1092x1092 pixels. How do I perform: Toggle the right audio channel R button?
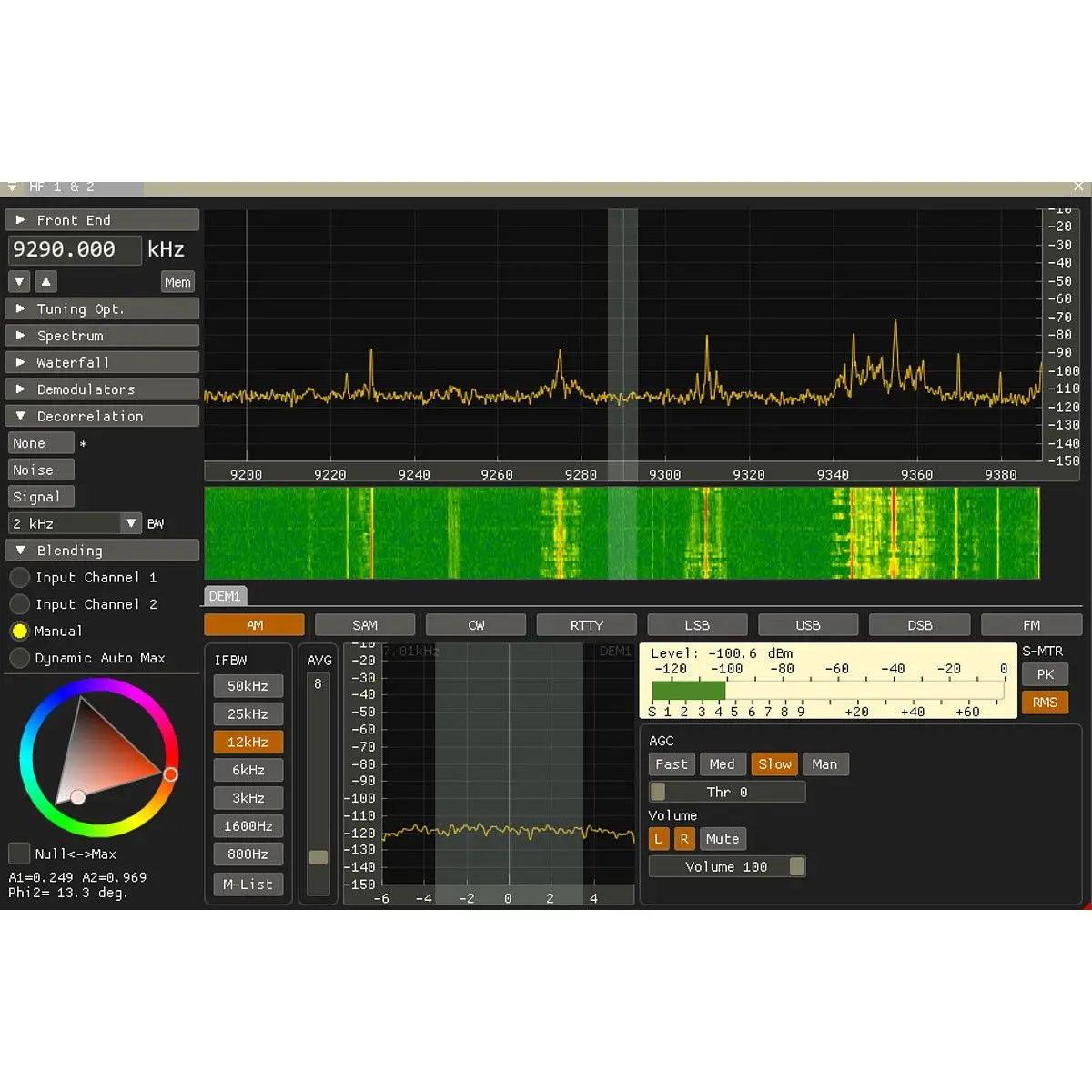(x=683, y=839)
